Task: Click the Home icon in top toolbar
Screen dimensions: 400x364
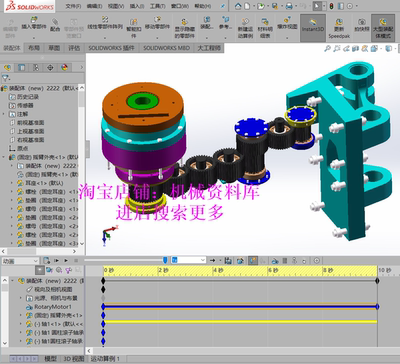Action: (238, 6)
